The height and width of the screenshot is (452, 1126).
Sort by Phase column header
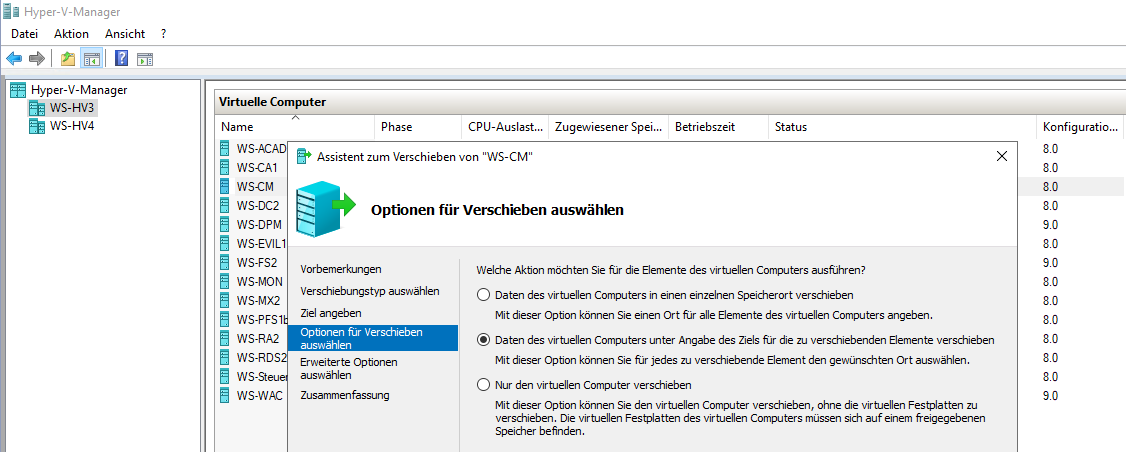point(417,126)
